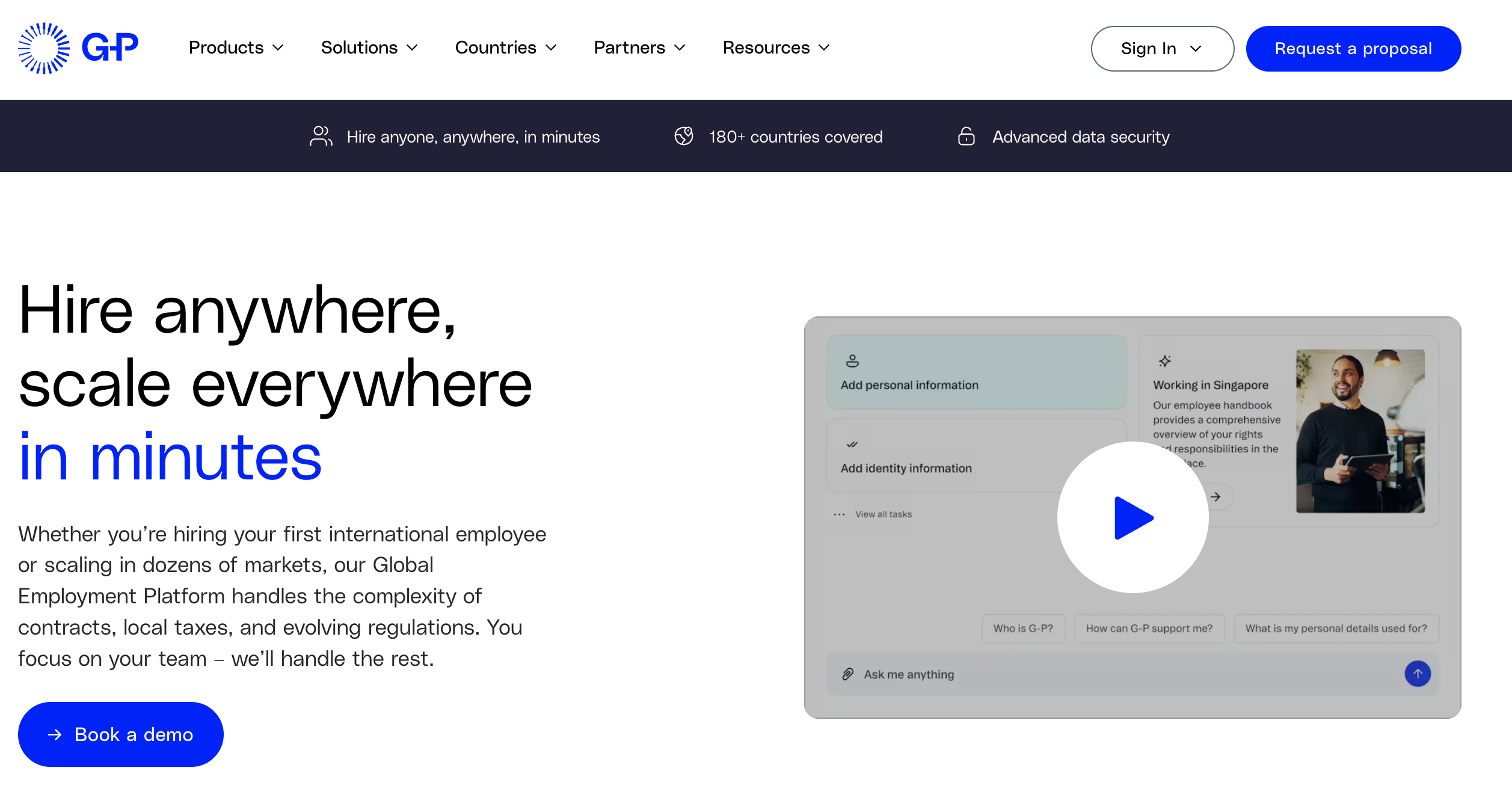
Task: Open the Add identity information card
Action: [x=976, y=455]
